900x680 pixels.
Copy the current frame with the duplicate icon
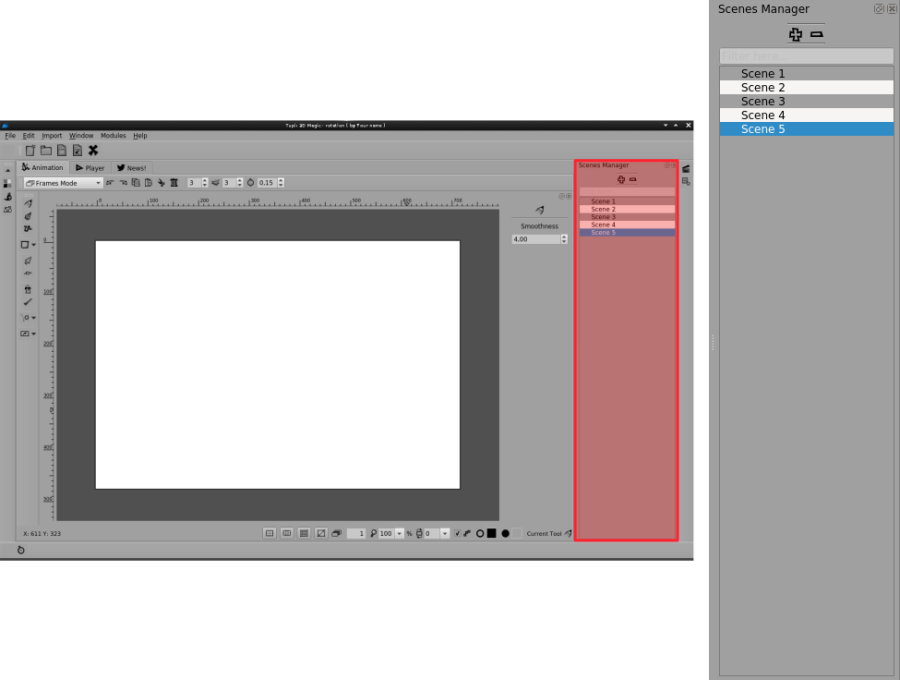point(135,183)
